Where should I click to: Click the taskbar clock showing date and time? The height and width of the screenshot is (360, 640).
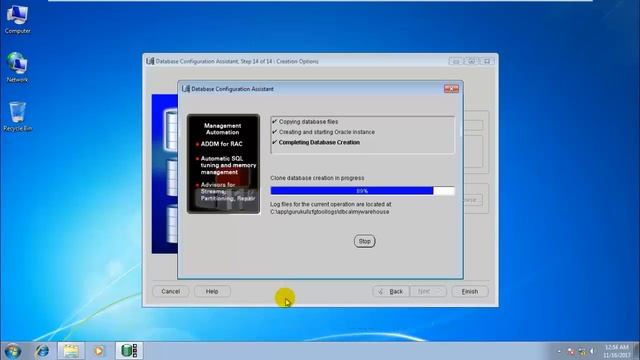click(x=617, y=351)
